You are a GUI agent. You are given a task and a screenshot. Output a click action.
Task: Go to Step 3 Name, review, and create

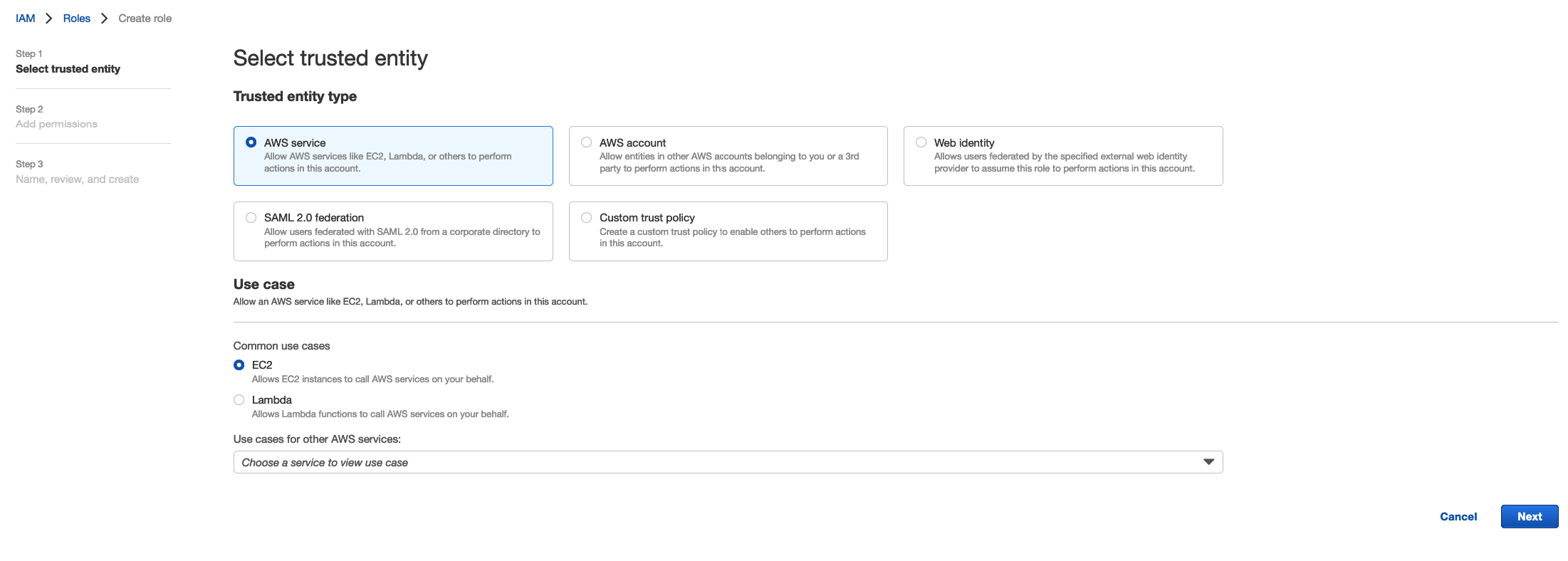(77, 179)
